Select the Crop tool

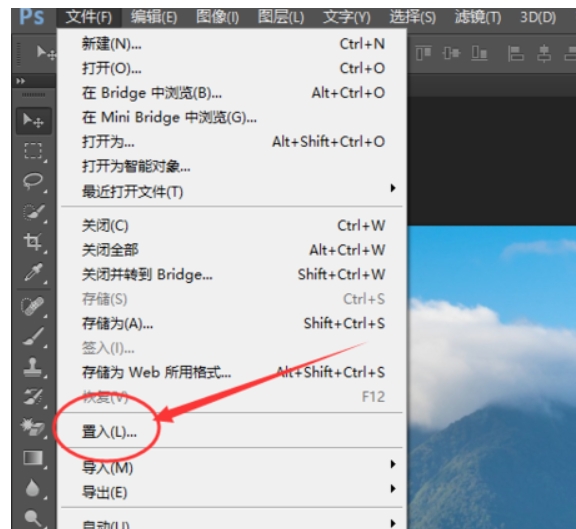tap(33, 242)
